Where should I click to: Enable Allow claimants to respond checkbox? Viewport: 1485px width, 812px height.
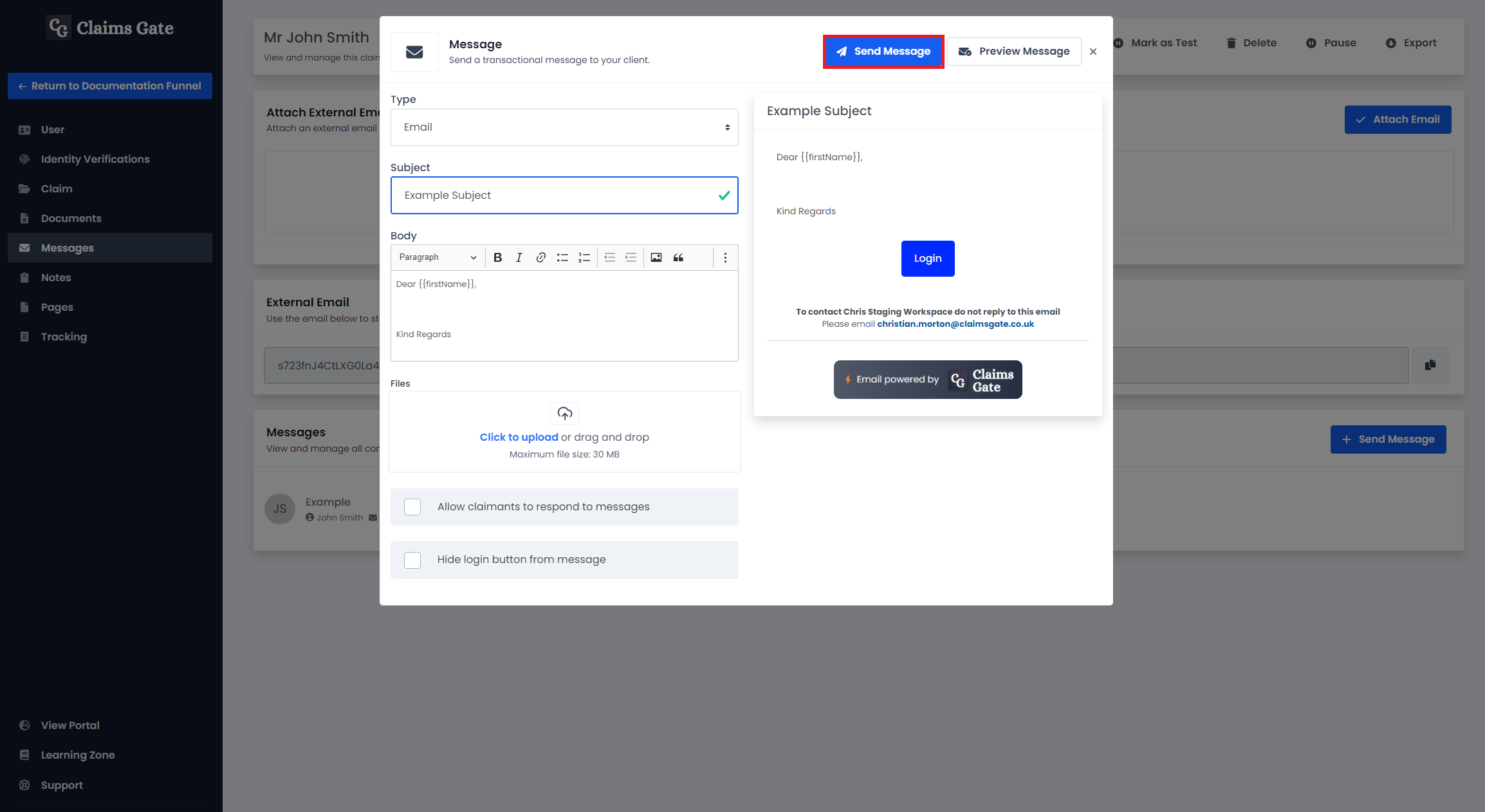click(413, 506)
